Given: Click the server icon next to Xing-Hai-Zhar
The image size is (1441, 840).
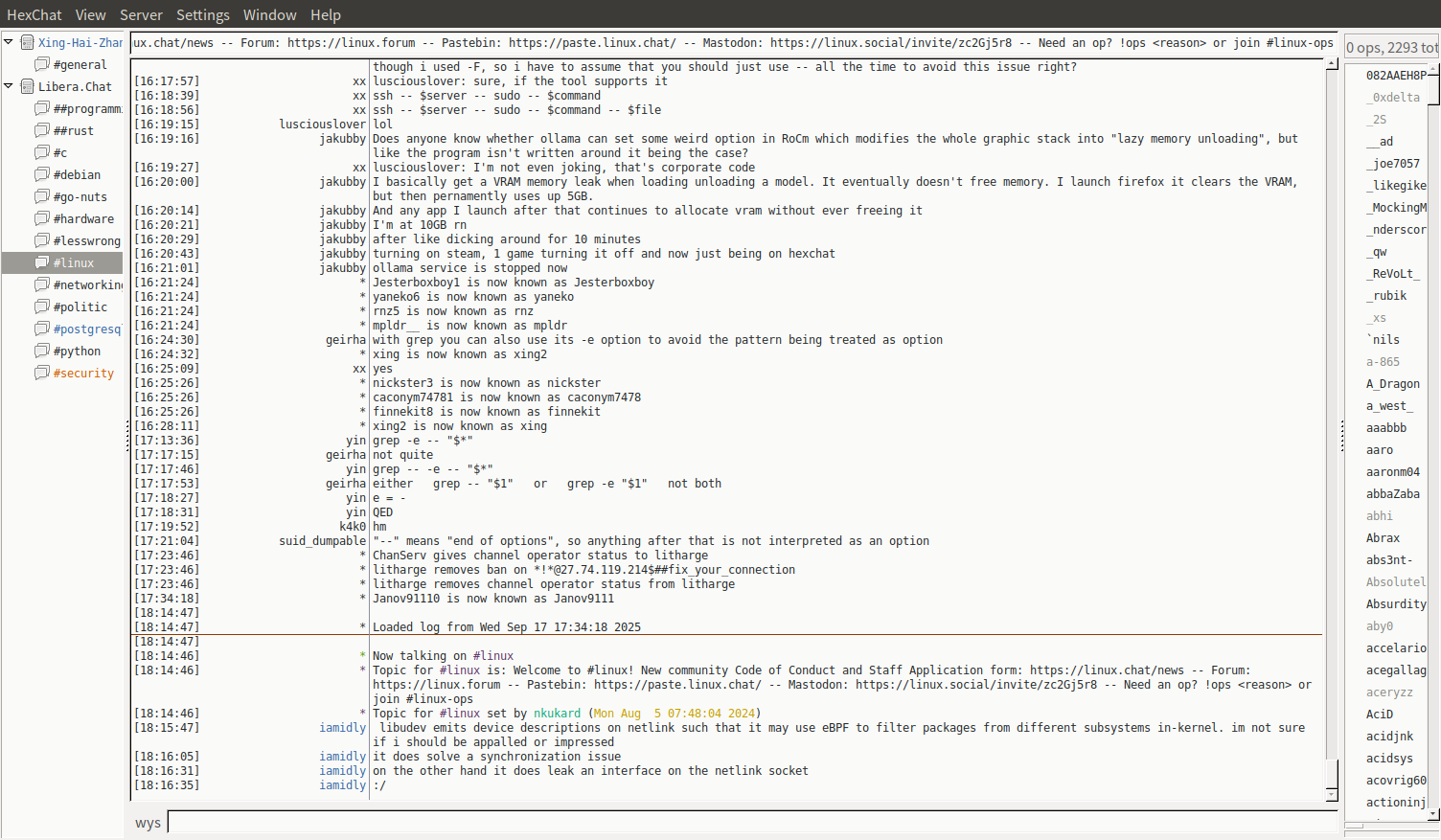Looking at the screenshot, I should [27, 42].
